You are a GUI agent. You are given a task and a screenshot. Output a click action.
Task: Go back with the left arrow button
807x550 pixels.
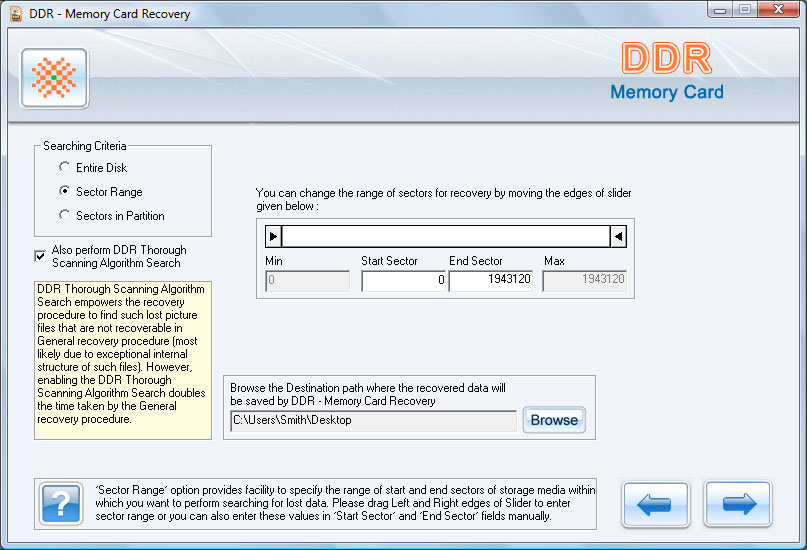click(655, 504)
